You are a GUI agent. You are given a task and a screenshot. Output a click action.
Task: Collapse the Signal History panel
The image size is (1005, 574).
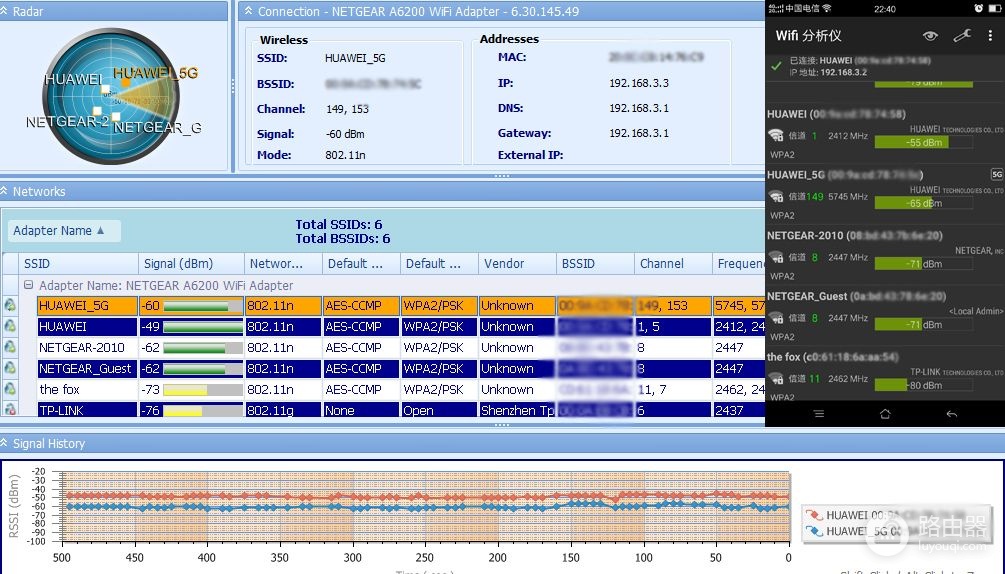(4, 443)
